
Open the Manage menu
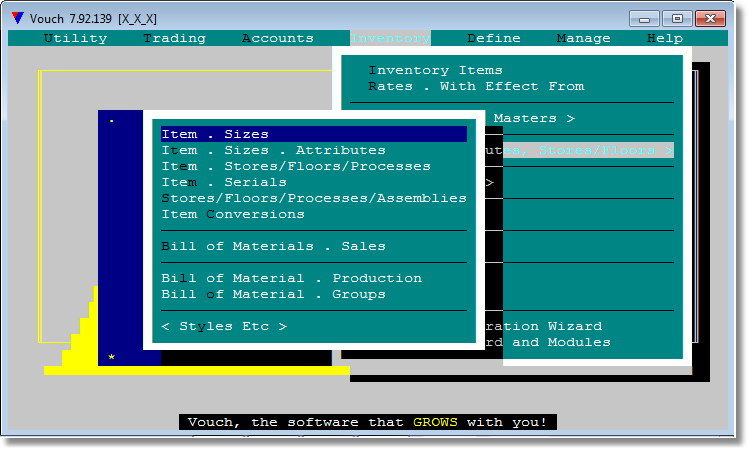583,38
